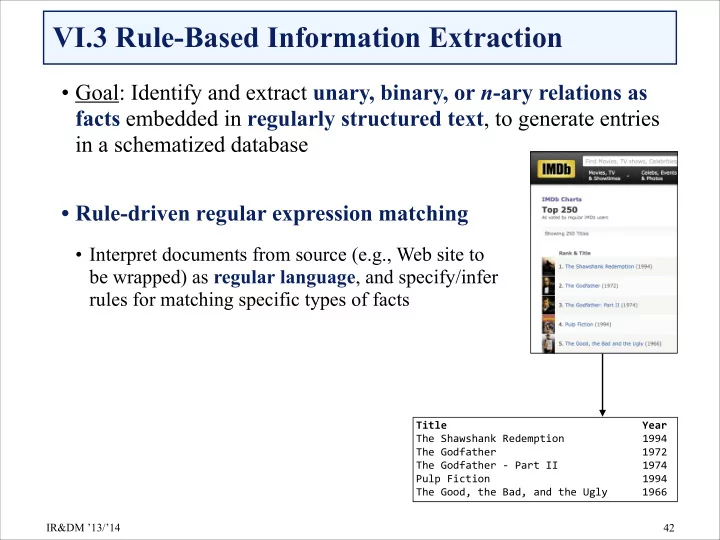Click the table cell 'The Godfather - Part II'
Image resolution: width=720 pixels, height=540 pixels.
point(487,465)
